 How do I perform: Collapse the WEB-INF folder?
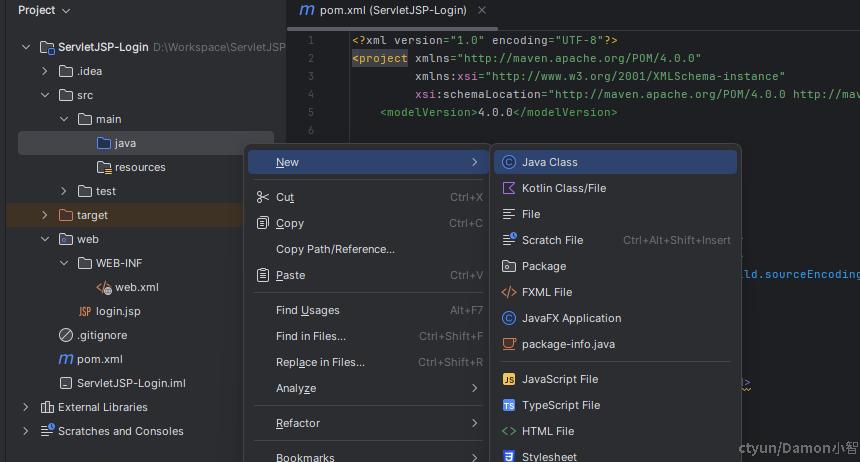(x=64, y=263)
